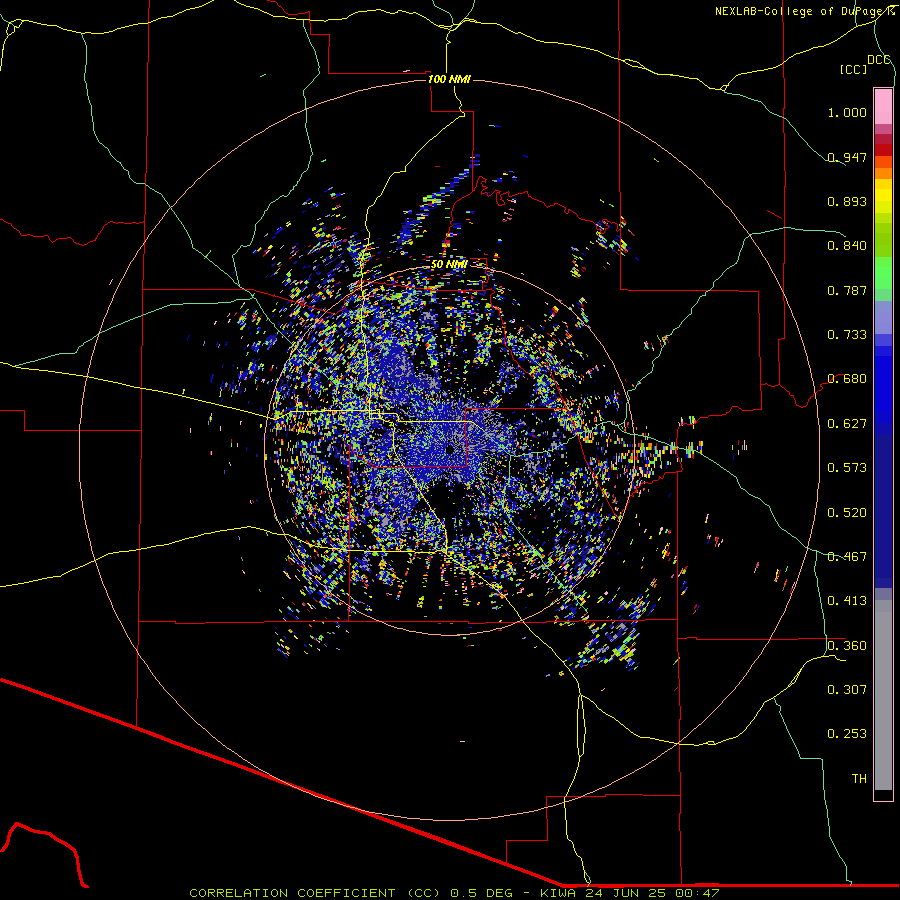Image resolution: width=900 pixels, height=900 pixels.
Task: Click the 0.787 scale value
Action: 847,290
